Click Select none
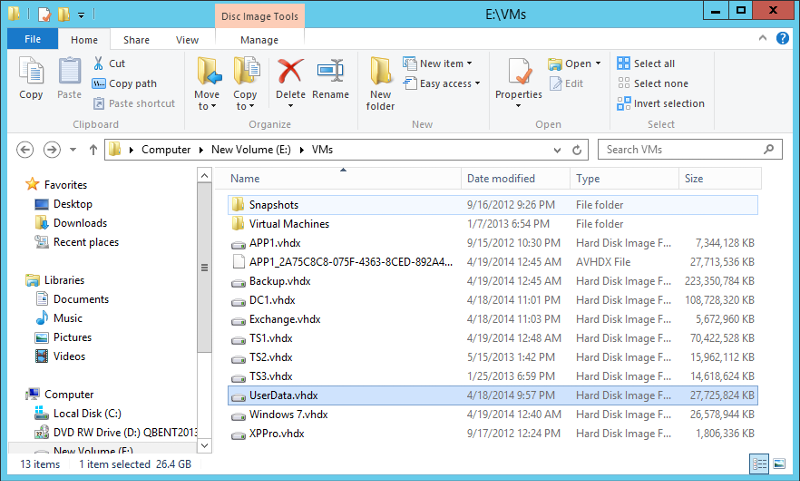800x481 pixels. click(x=653, y=83)
